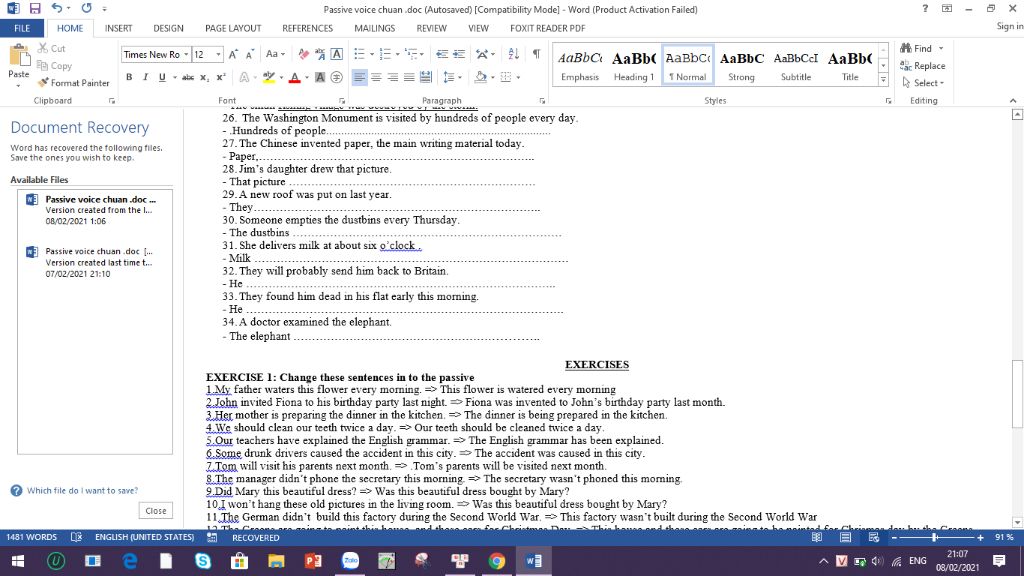Viewport: 1024px width, 576px height.
Task: Toggle Bold formatting
Action: tap(129, 77)
